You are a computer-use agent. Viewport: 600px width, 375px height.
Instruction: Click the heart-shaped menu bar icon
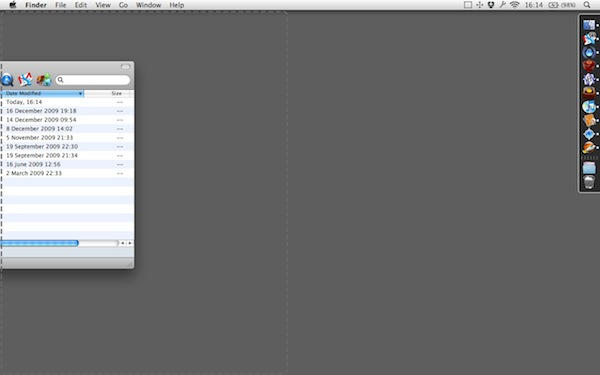pos(491,5)
